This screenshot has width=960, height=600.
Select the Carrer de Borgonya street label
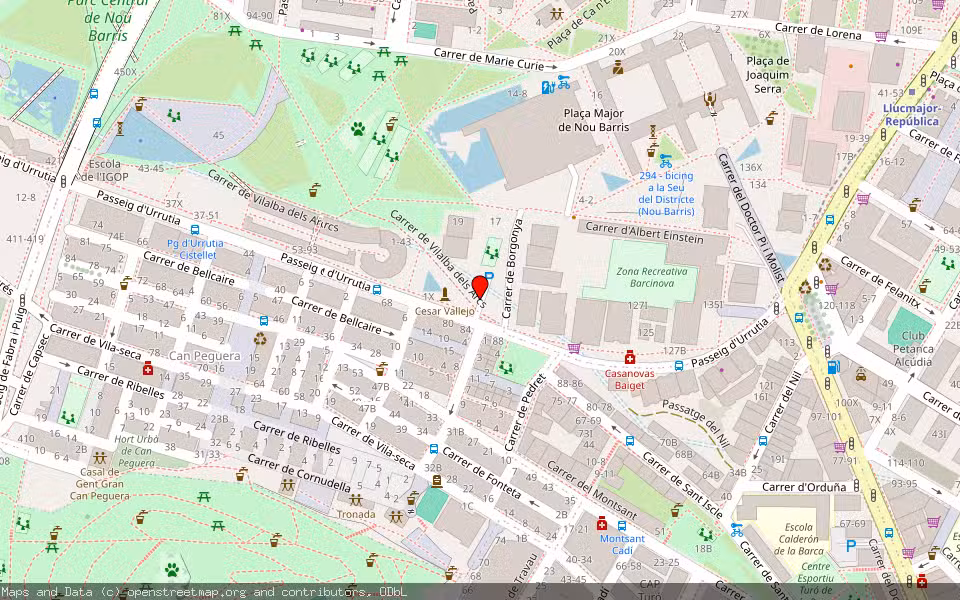click(513, 268)
